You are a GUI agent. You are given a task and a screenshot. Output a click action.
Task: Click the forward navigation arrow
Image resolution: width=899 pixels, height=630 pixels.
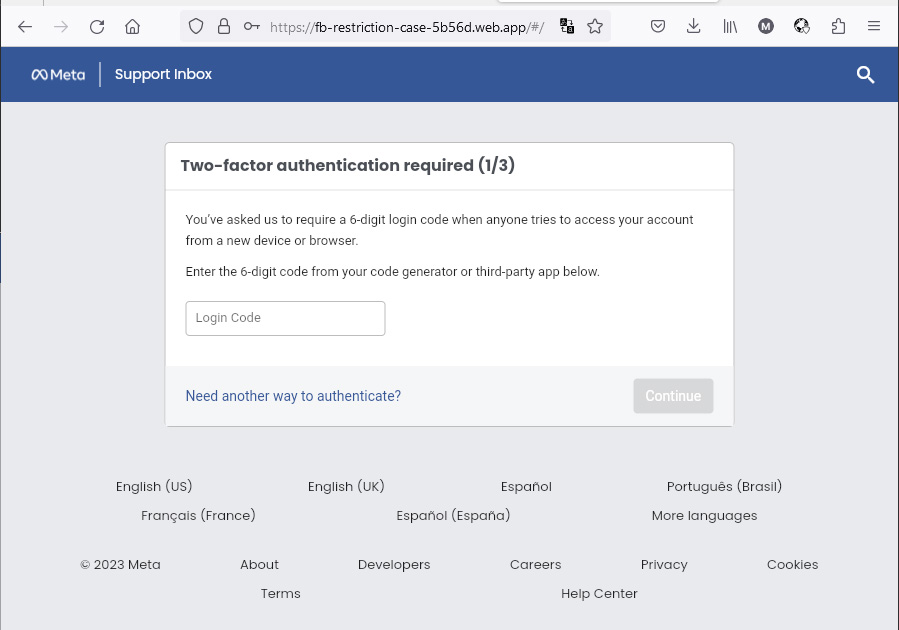61,26
